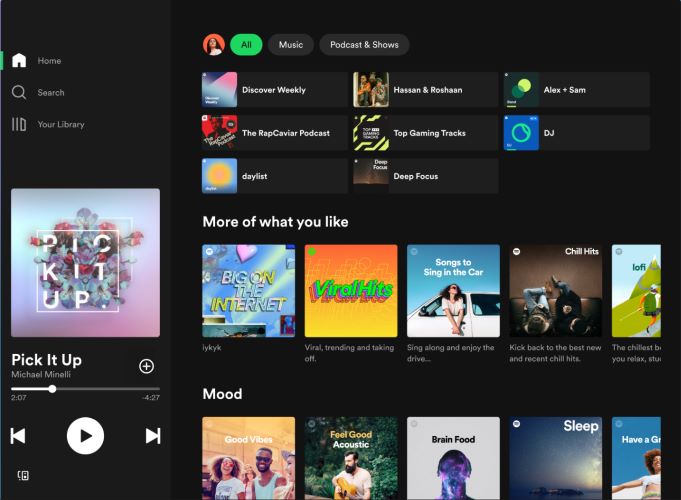Select the Podcast & Shows filter
This screenshot has height=500, width=681.
point(364,44)
